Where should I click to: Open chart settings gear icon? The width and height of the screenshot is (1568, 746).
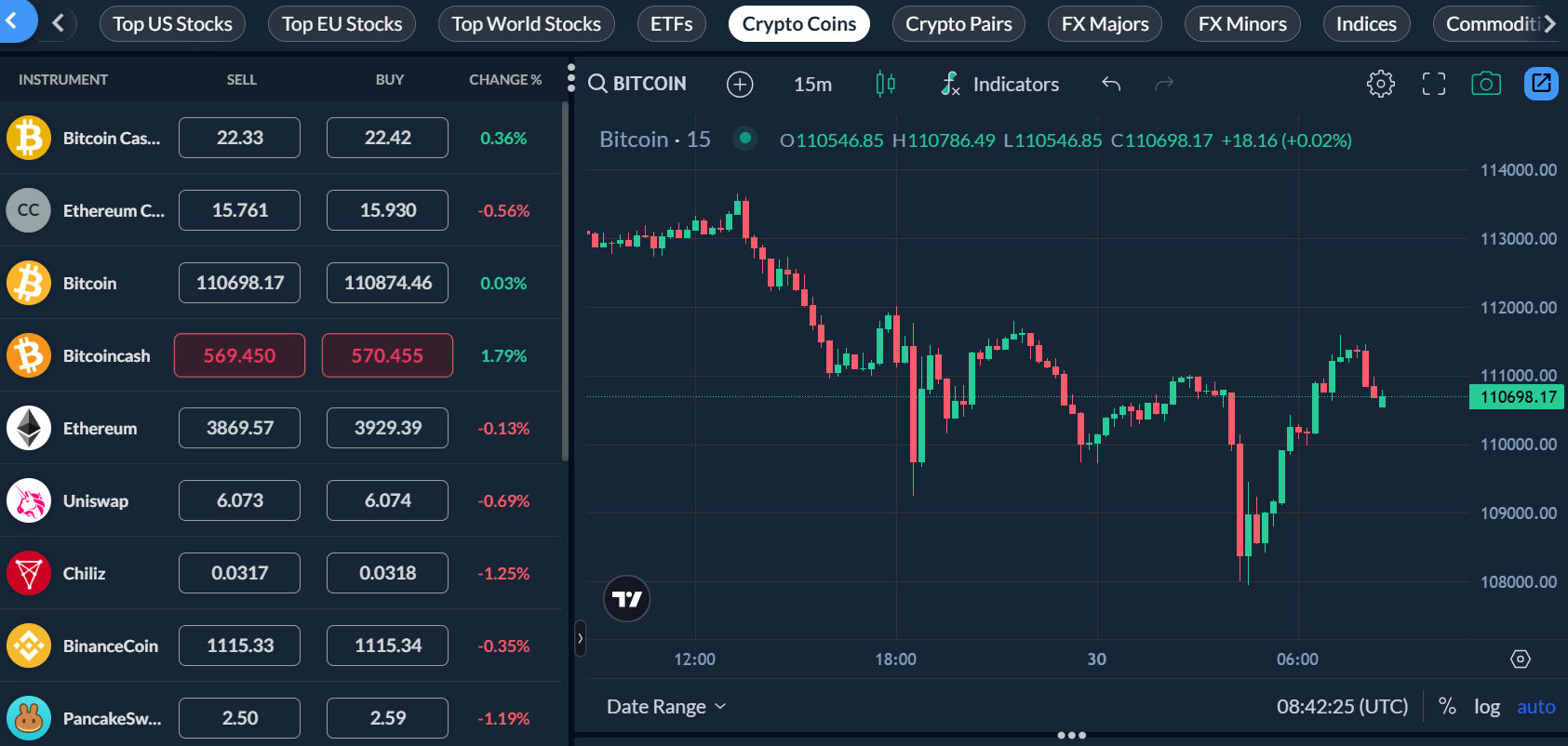point(1380,84)
